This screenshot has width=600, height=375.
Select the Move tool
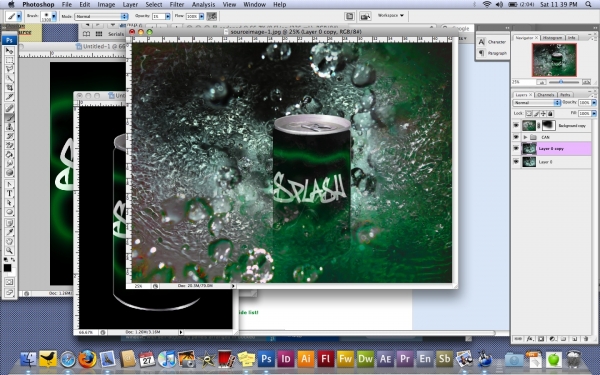(9, 51)
